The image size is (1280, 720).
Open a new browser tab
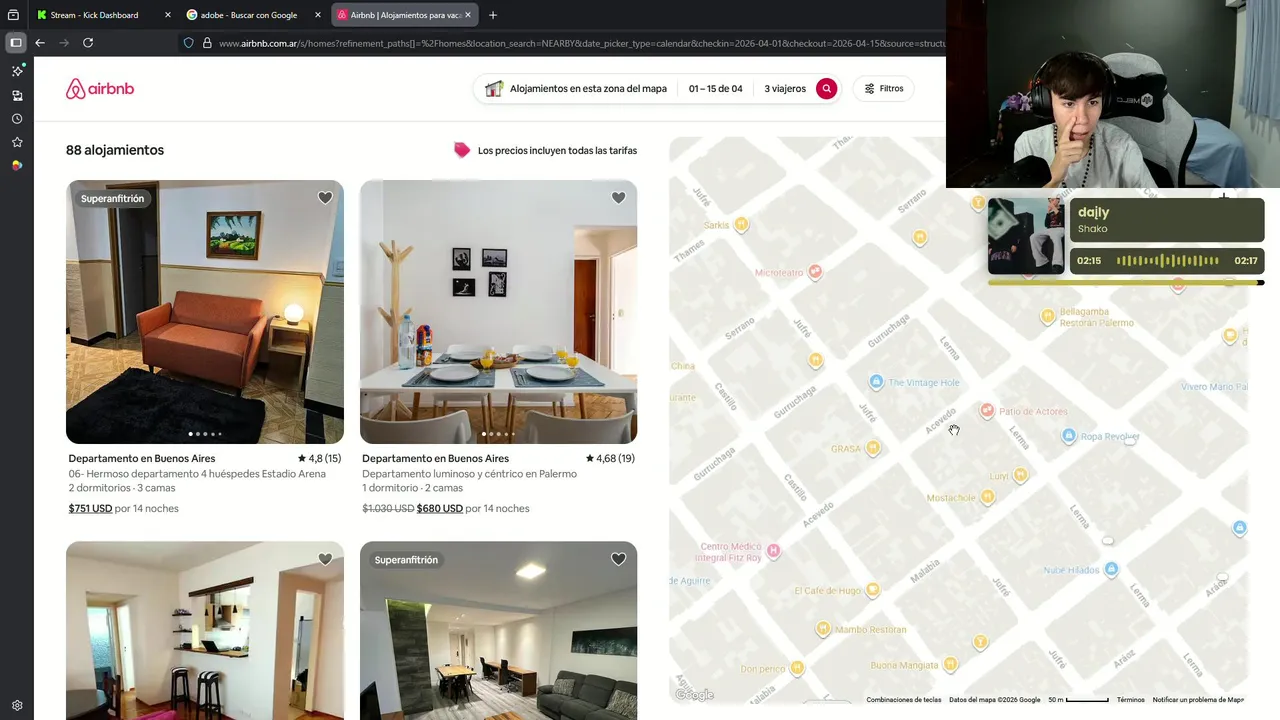point(493,15)
